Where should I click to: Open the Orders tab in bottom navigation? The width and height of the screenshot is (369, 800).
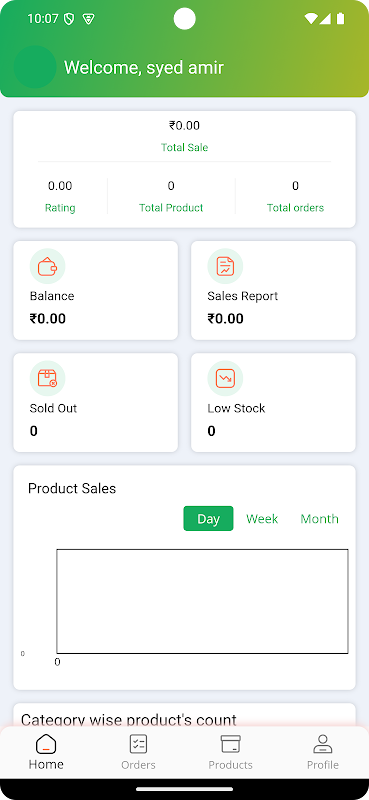[138, 752]
